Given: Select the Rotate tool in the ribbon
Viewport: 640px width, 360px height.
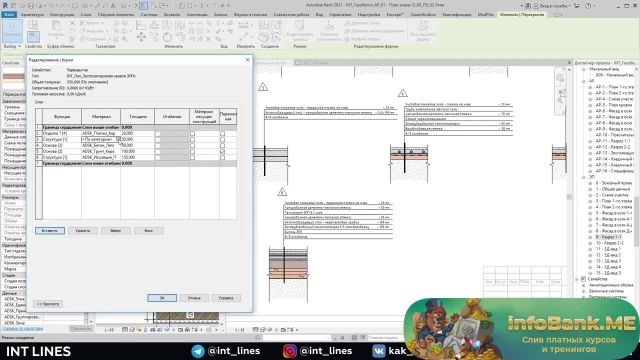Looking at the screenshot, I should [x=167, y=37].
